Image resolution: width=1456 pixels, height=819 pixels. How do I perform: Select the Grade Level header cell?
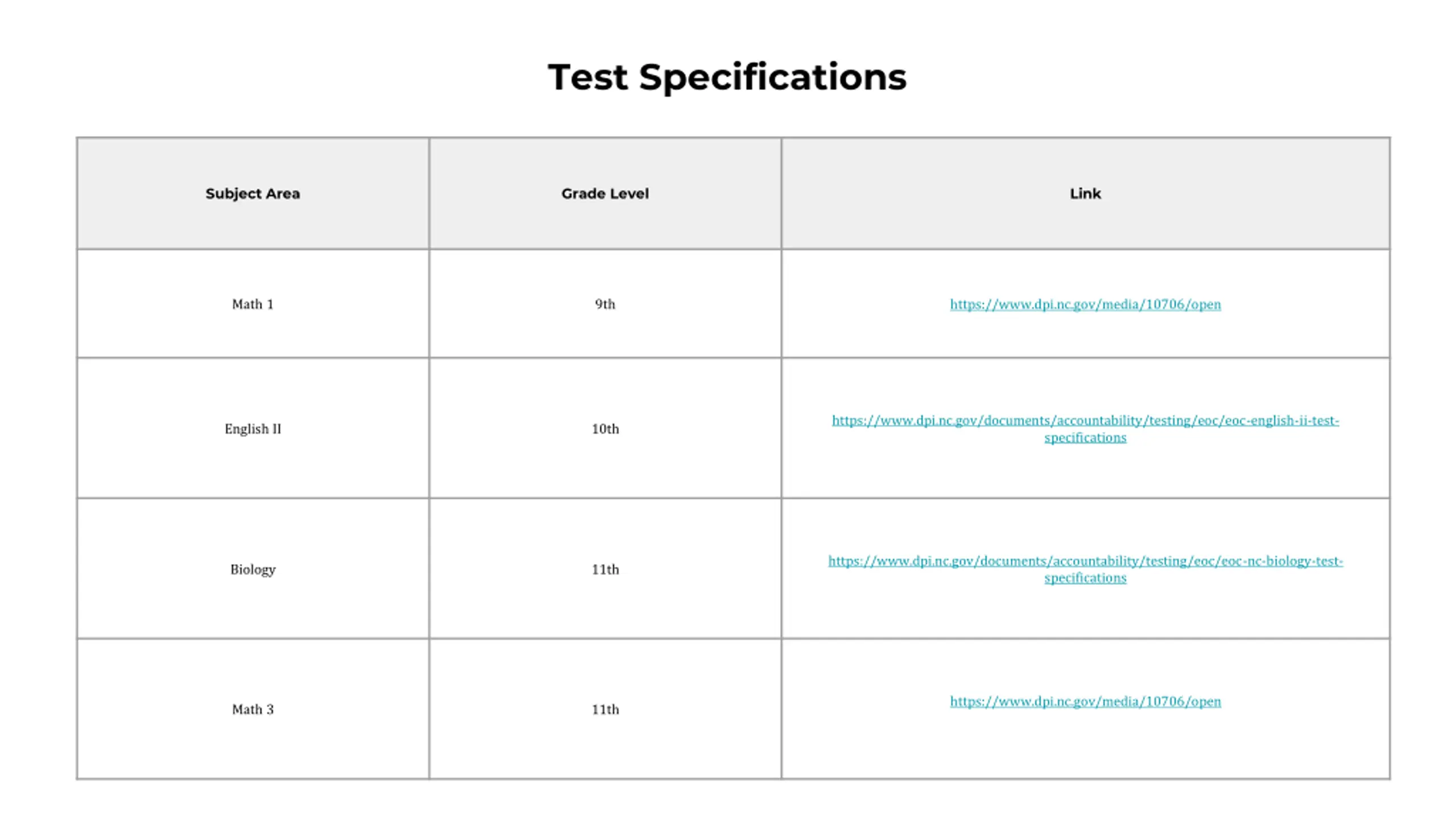tap(605, 193)
